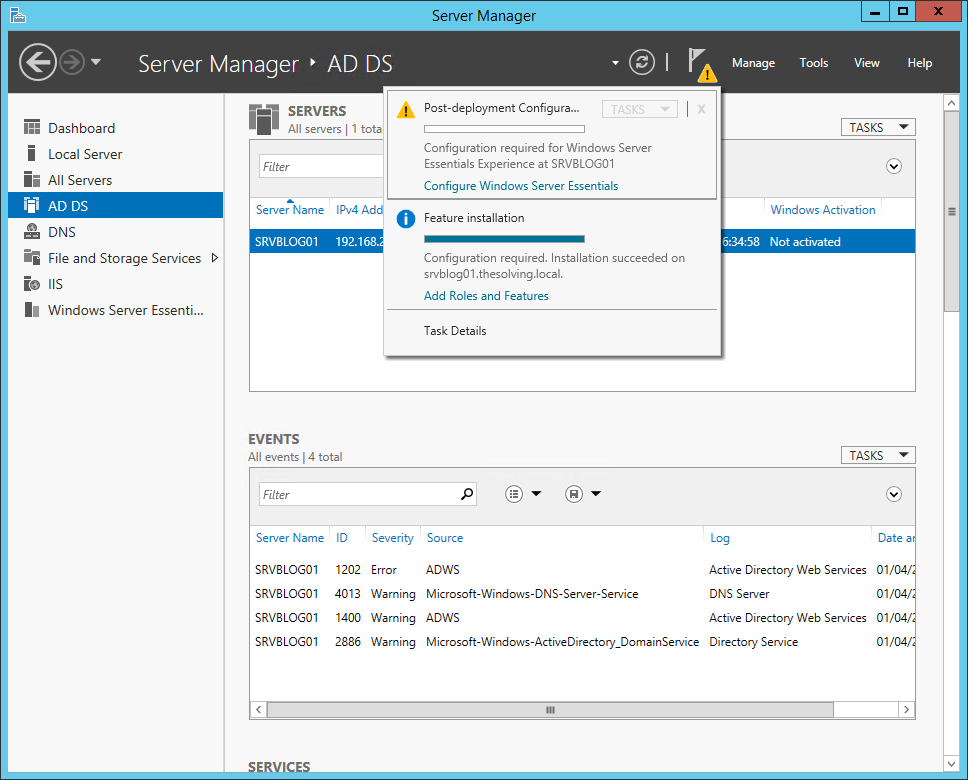Click Server Manager in the breadcrumb
The height and width of the screenshot is (780, 968).
point(219,64)
